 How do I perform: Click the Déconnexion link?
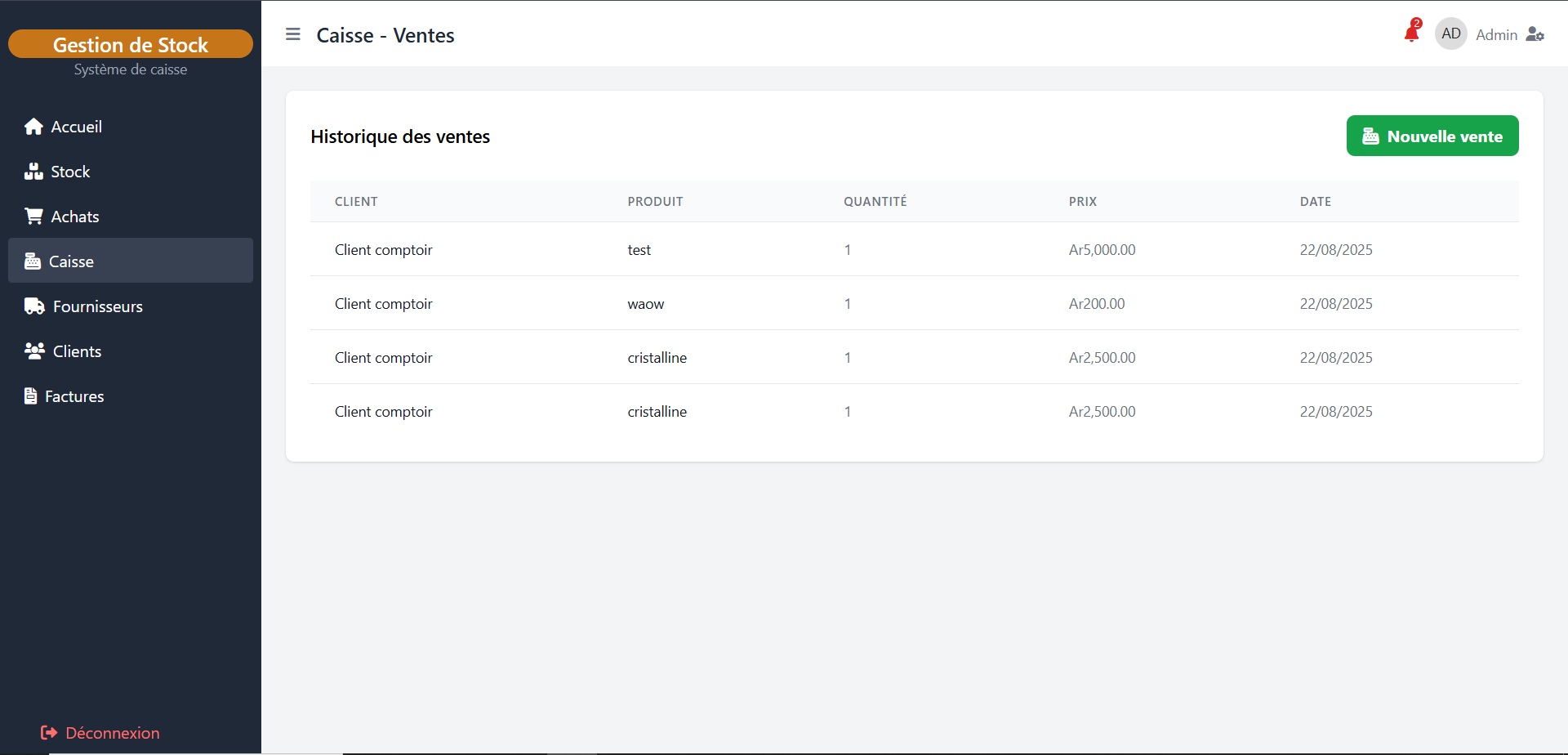(112, 733)
